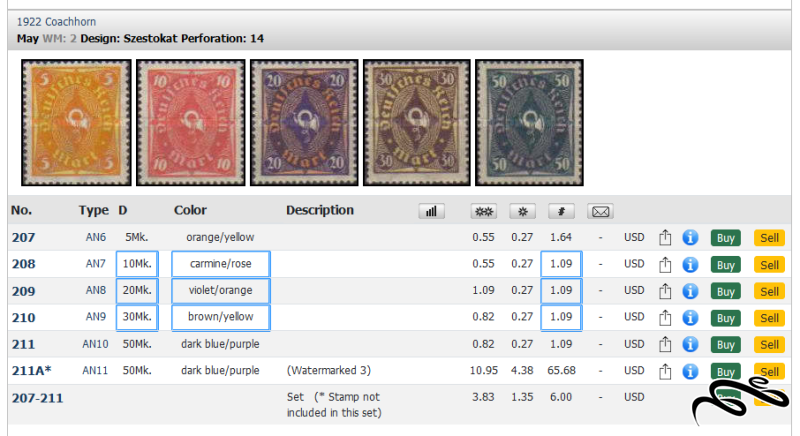
Task: Sell stamp 209 violet/orange
Action: click(x=769, y=291)
